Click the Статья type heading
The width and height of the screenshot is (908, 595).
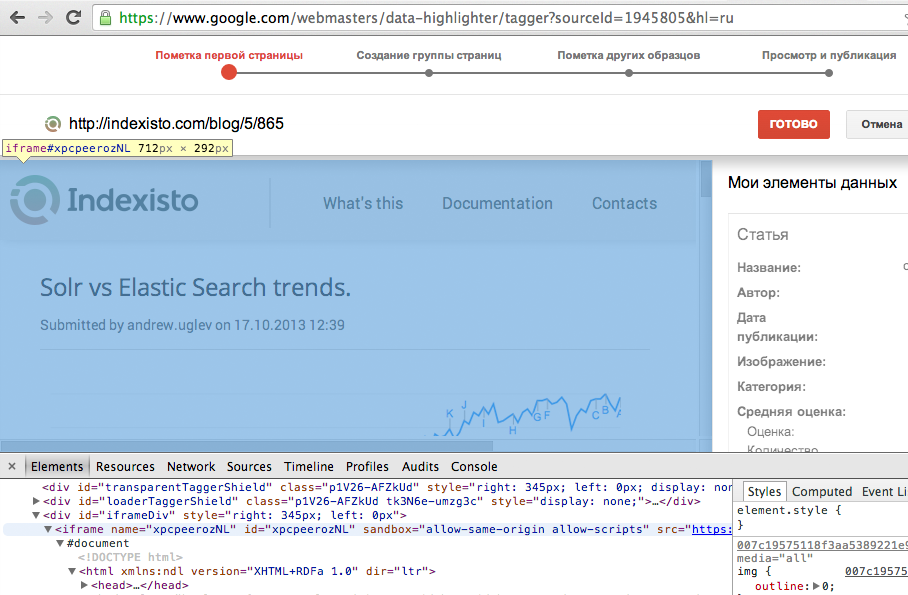[762, 235]
